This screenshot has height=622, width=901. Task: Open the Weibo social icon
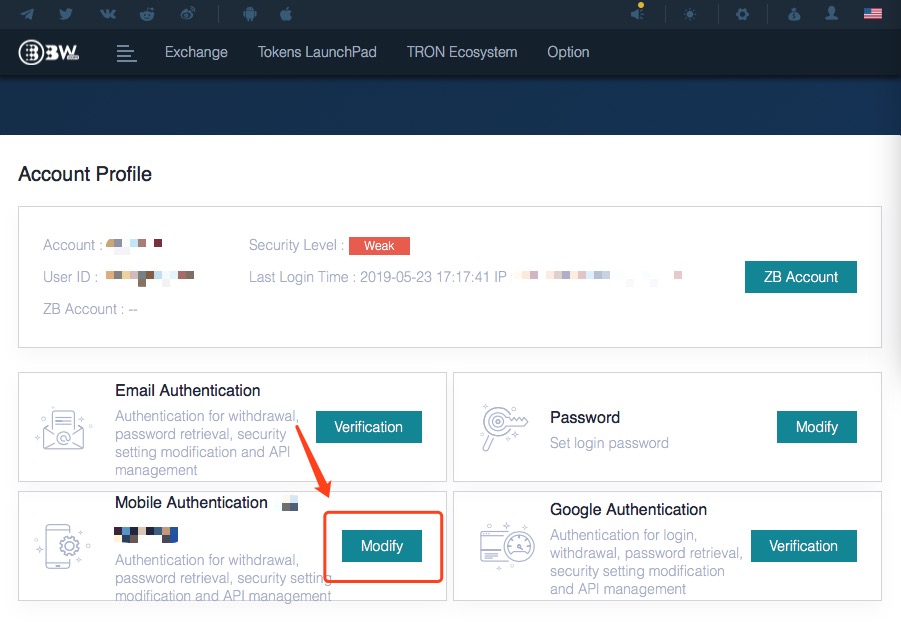coord(188,14)
